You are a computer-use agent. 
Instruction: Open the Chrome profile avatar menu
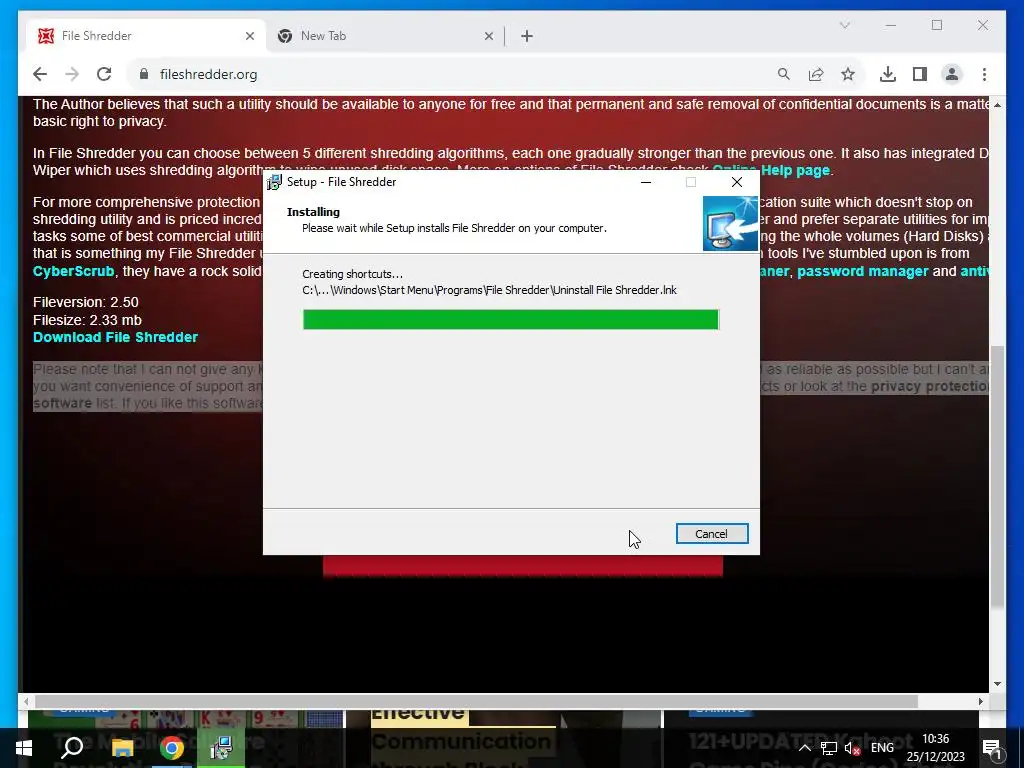click(952, 74)
